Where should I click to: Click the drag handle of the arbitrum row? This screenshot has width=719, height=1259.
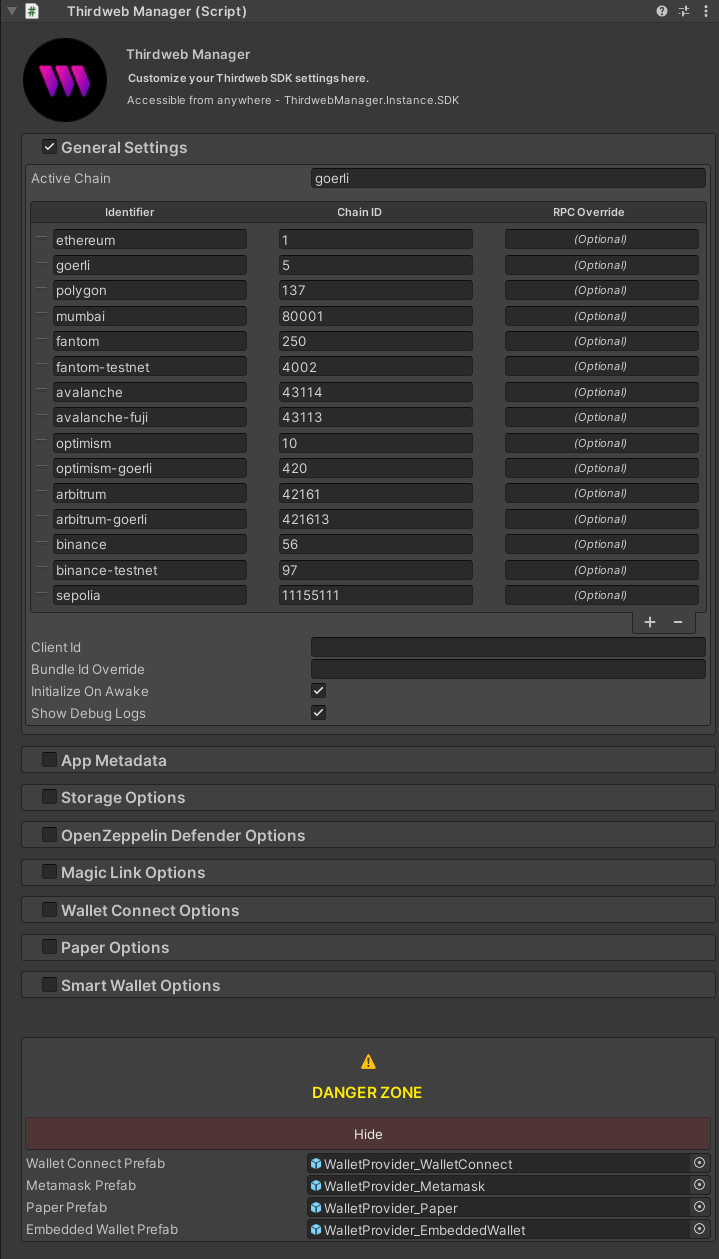(41, 493)
